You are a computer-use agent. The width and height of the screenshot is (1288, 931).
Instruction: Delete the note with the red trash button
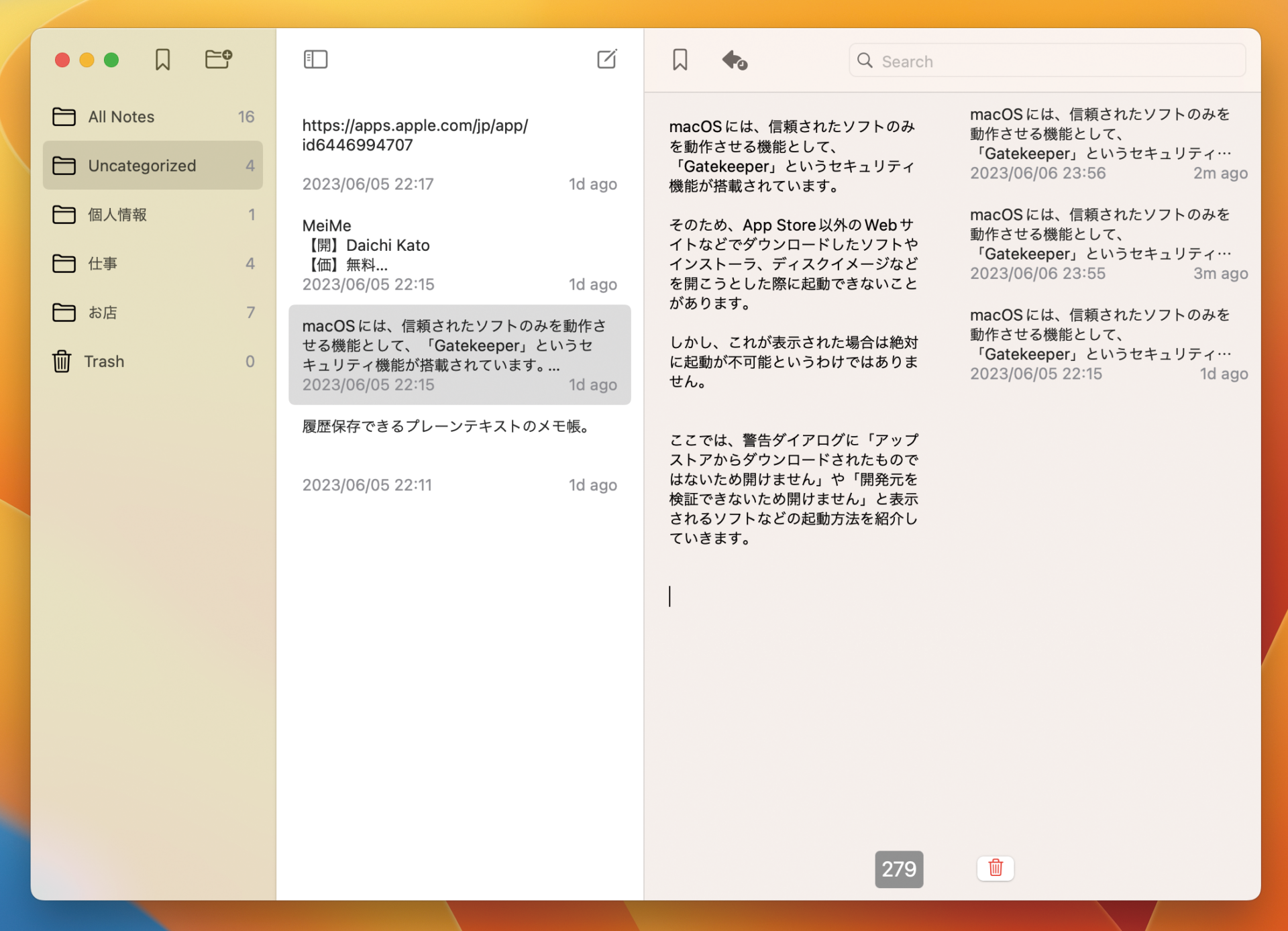(x=996, y=868)
